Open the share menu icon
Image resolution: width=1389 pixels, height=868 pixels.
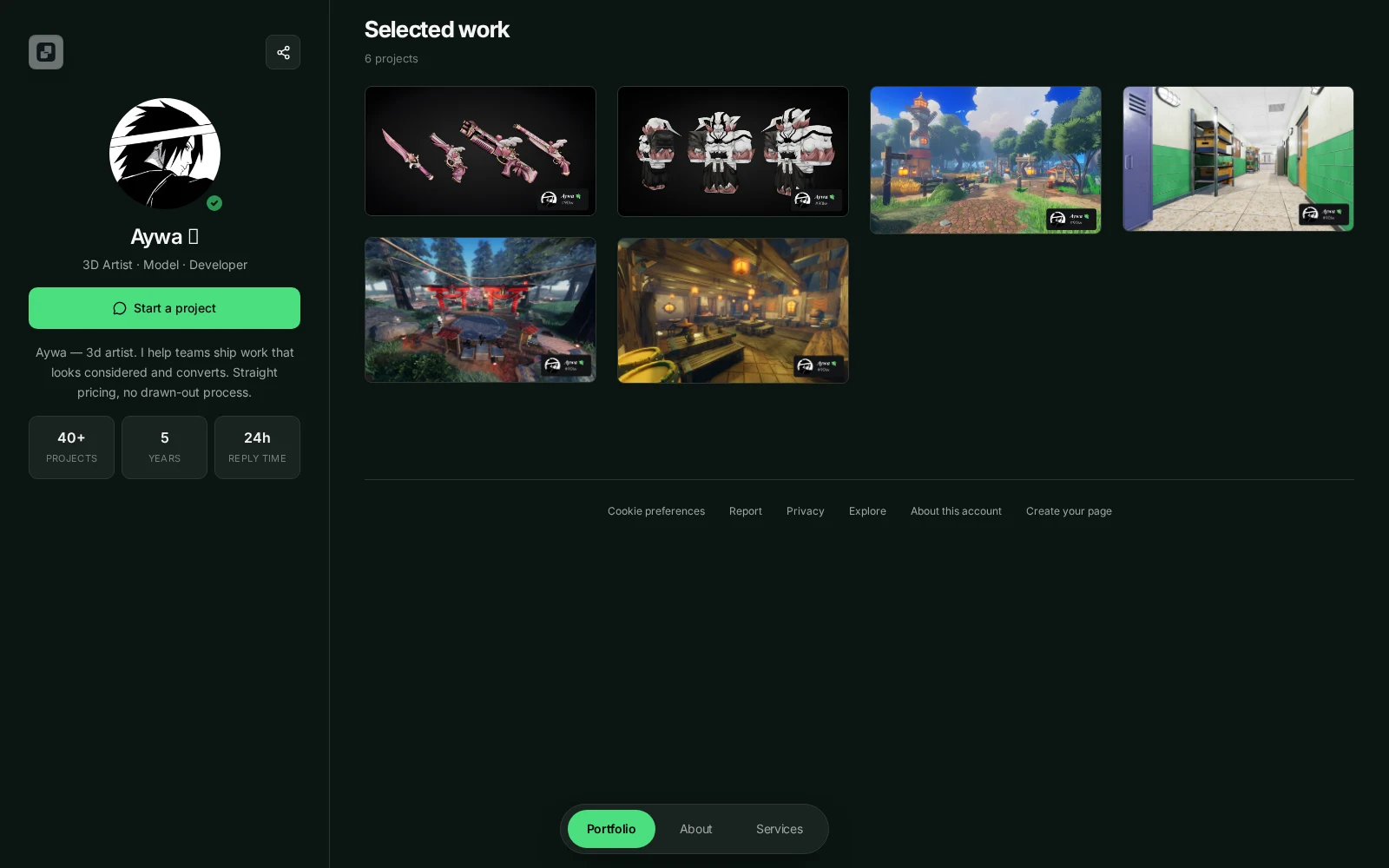(x=283, y=52)
